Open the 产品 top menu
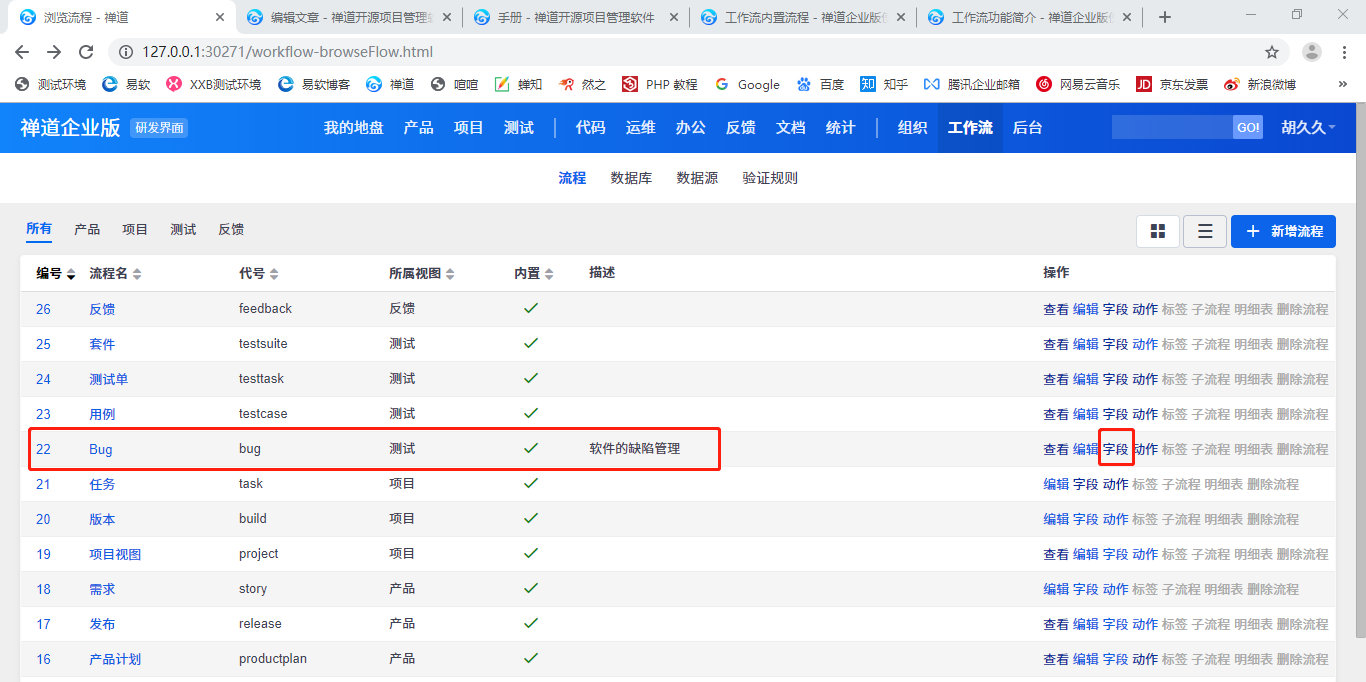The height and width of the screenshot is (682, 1366). tap(419, 127)
